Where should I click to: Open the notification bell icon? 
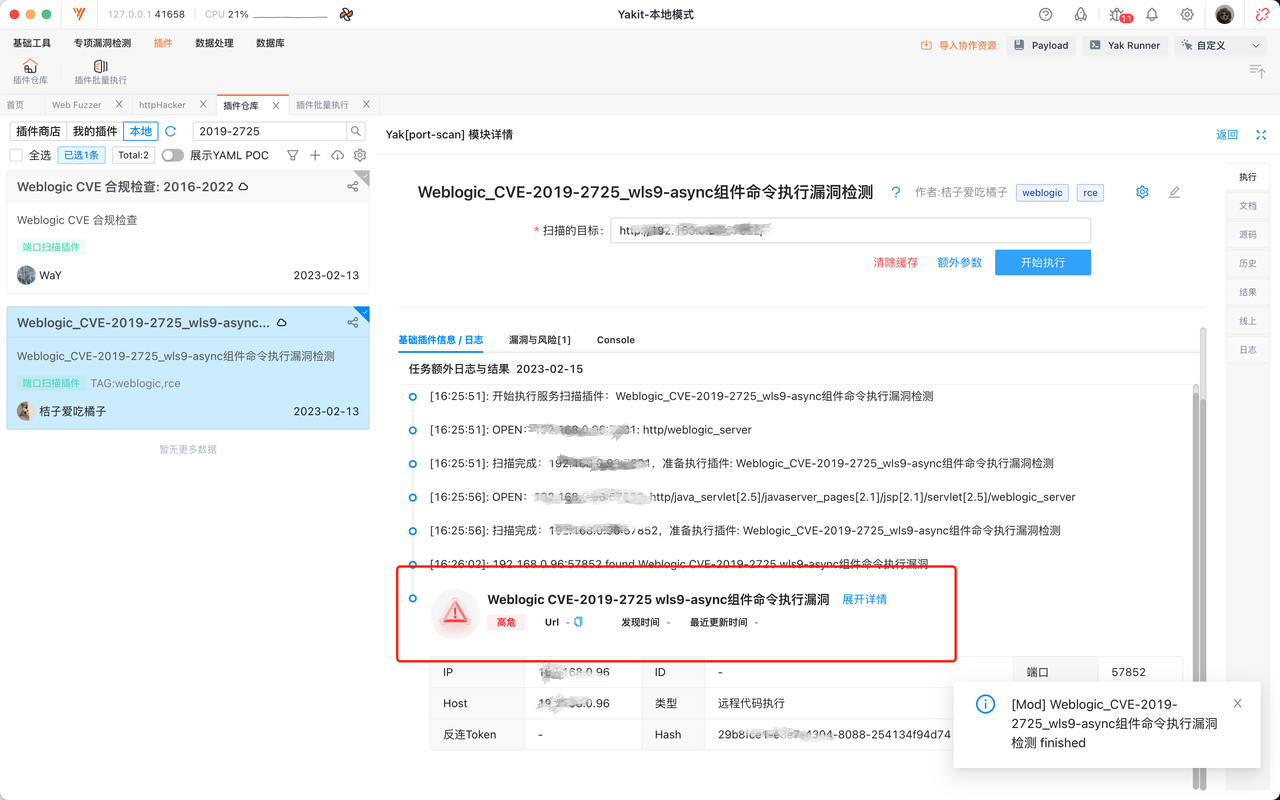(x=1152, y=15)
